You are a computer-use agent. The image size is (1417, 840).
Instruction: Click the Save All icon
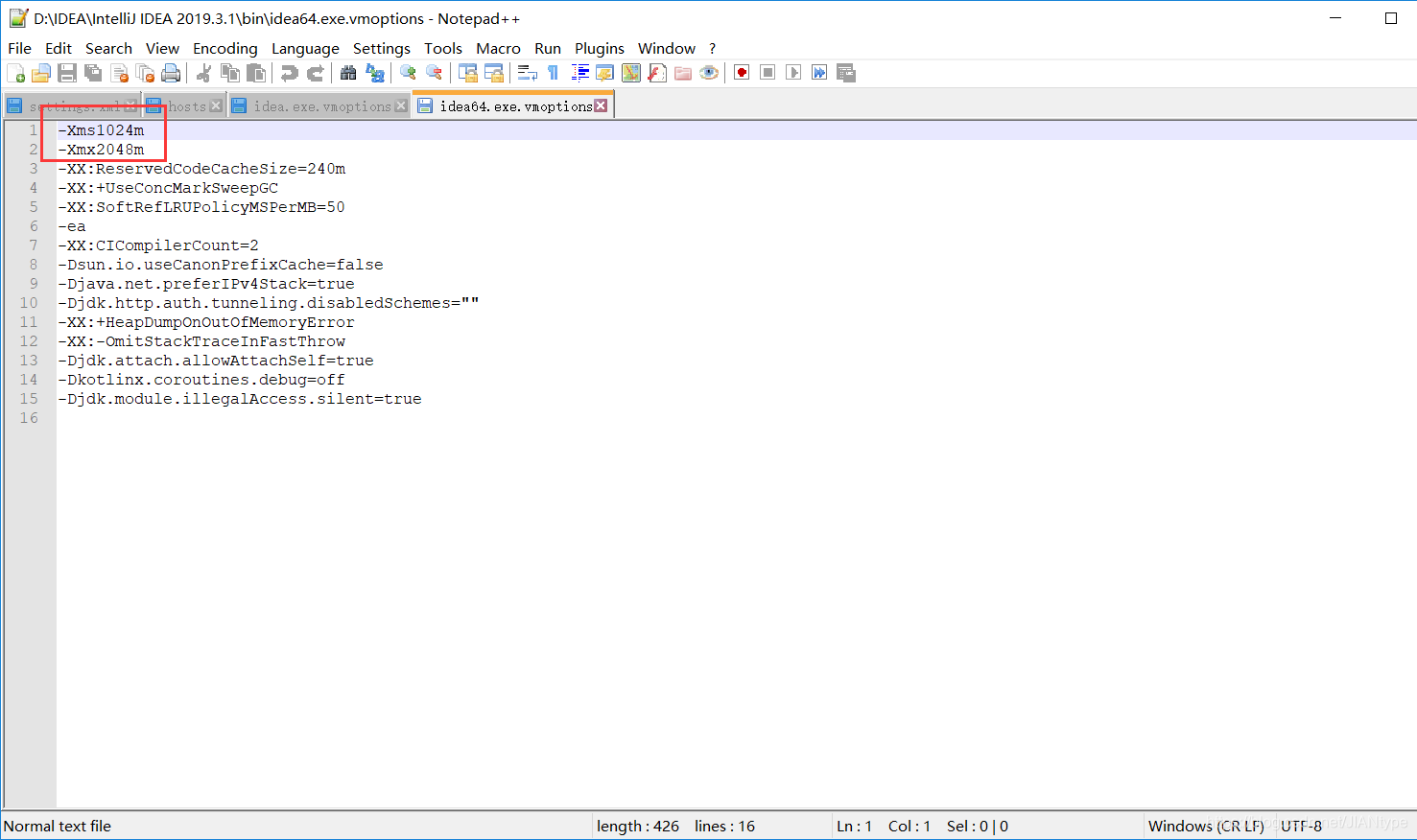coord(93,73)
